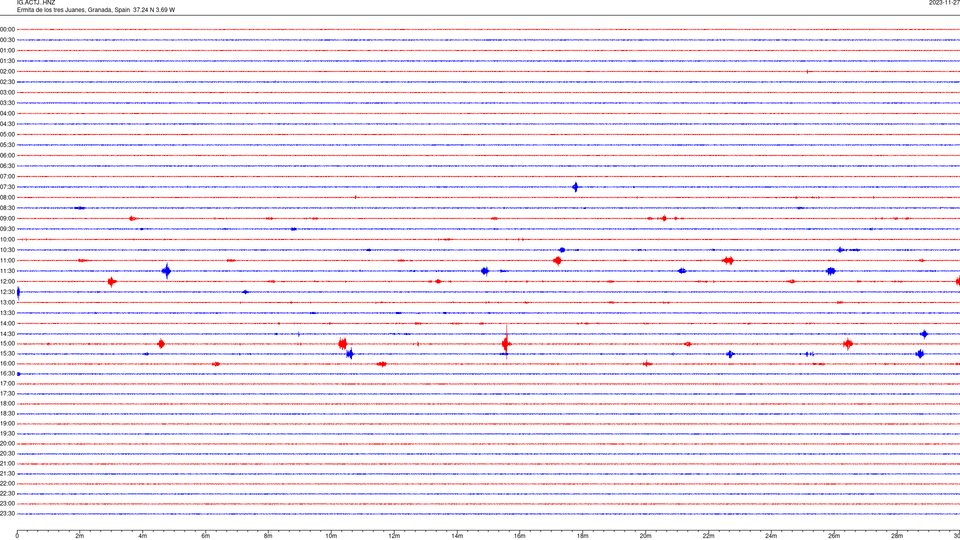Click the 2m tick on the time axis

[80, 536]
